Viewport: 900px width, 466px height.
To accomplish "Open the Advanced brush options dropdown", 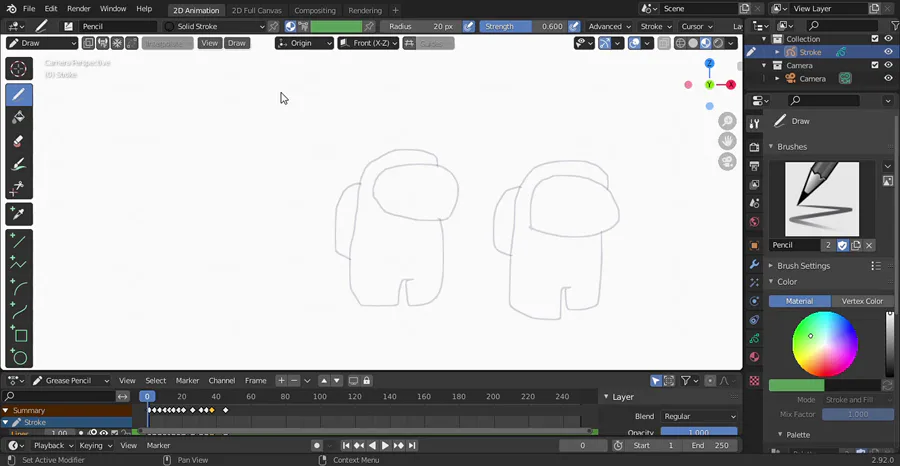I will tap(609, 26).
